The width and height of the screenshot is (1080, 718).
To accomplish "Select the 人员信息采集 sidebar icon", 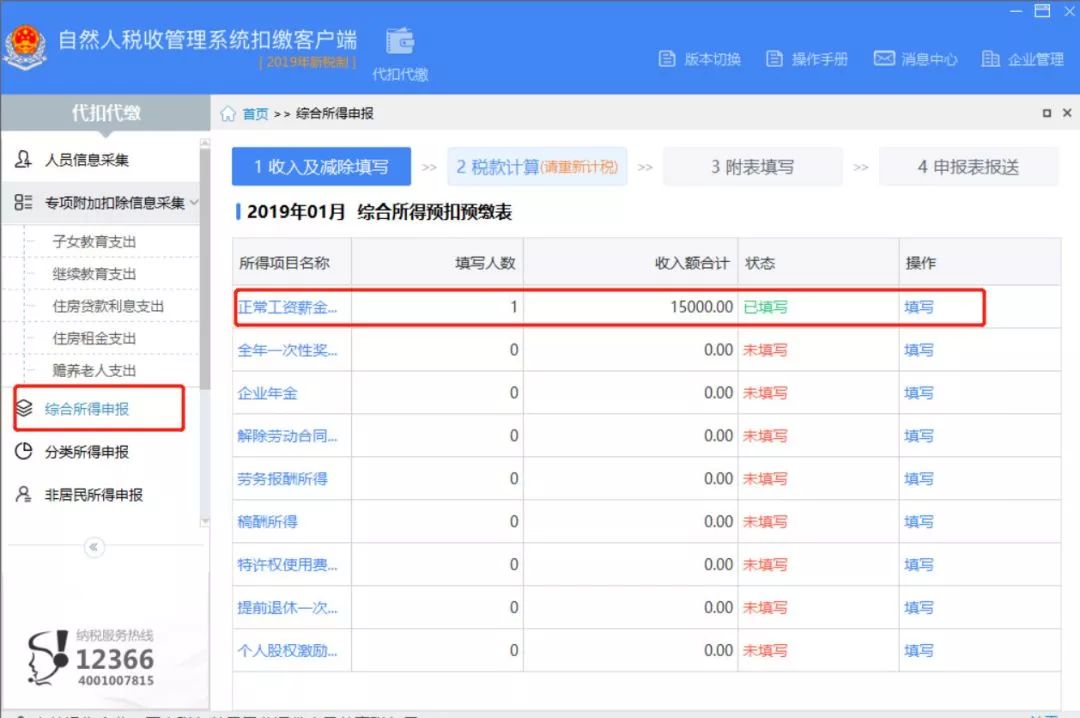I will (x=25, y=158).
